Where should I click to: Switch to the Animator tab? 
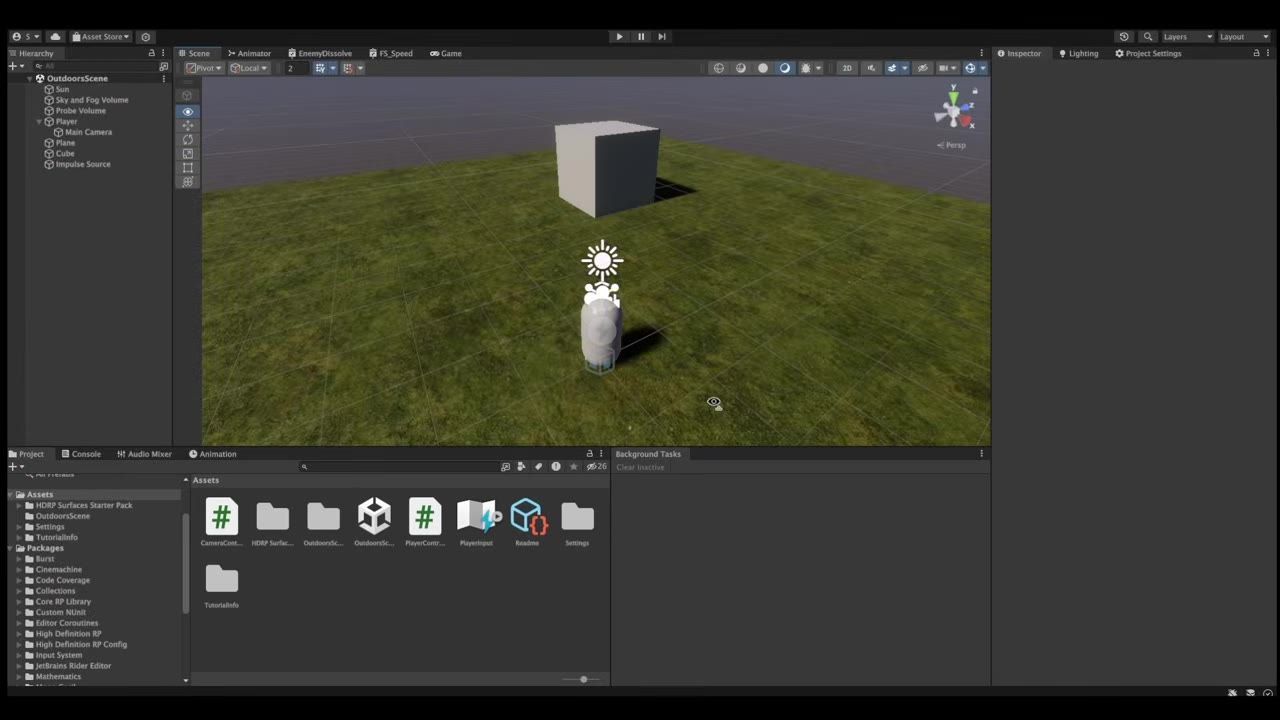[x=248, y=54]
